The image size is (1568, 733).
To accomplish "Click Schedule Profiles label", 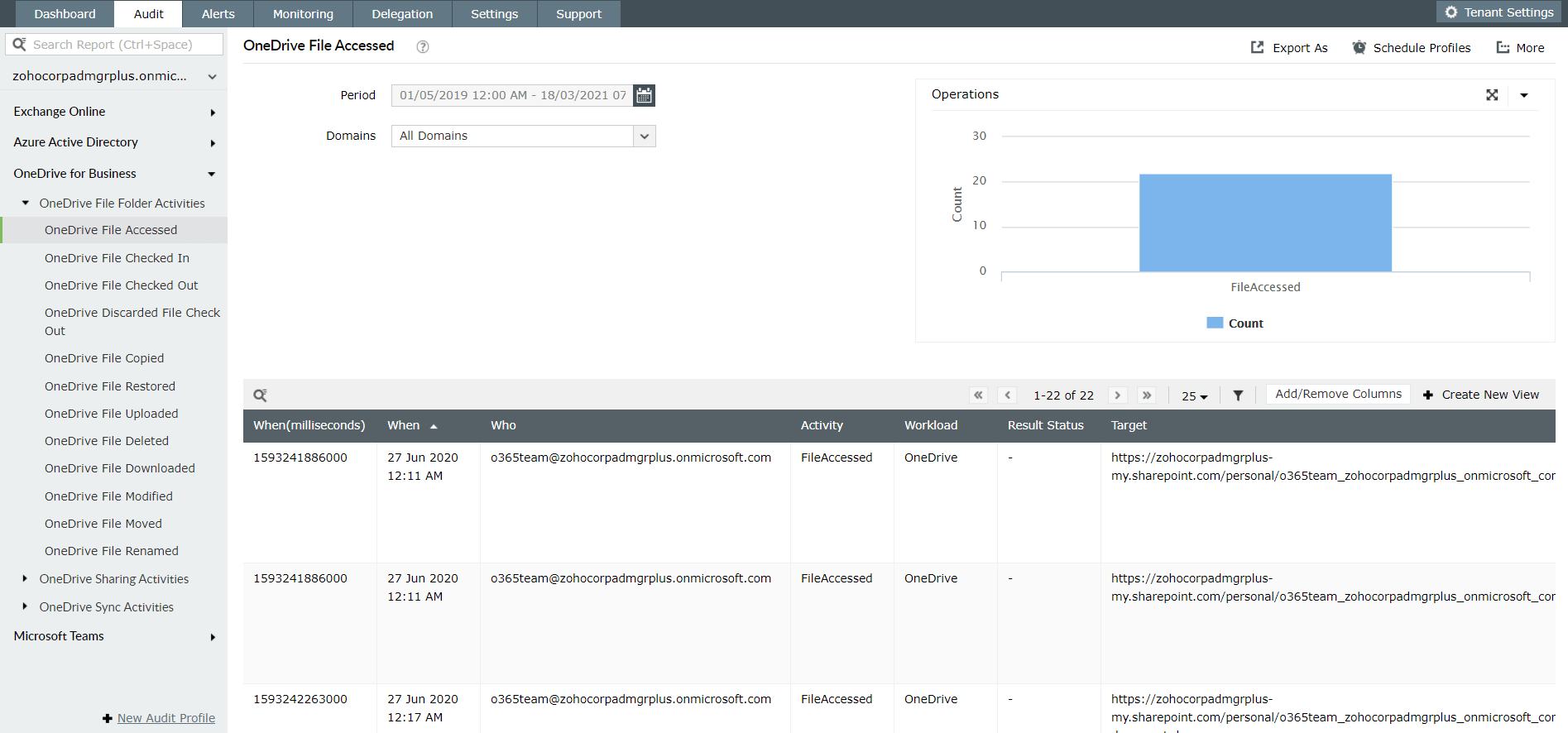I will tap(1422, 48).
